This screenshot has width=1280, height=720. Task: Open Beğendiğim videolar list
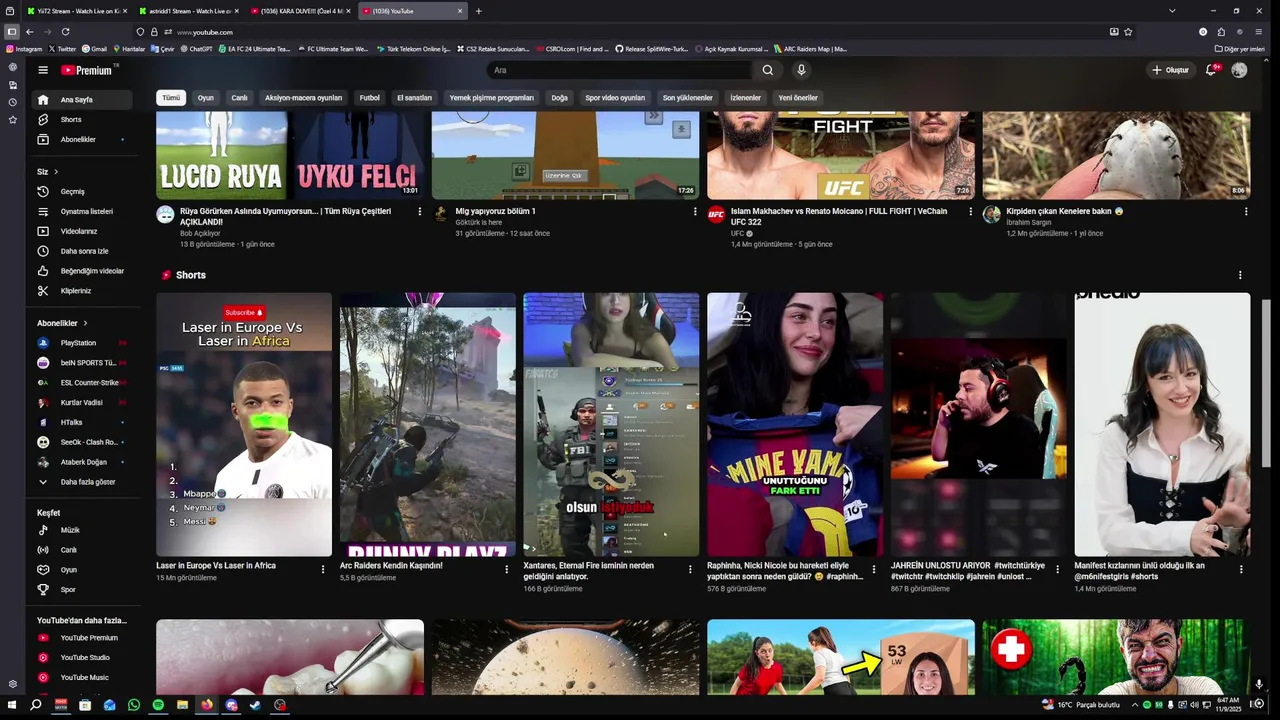tap(84, 271)
